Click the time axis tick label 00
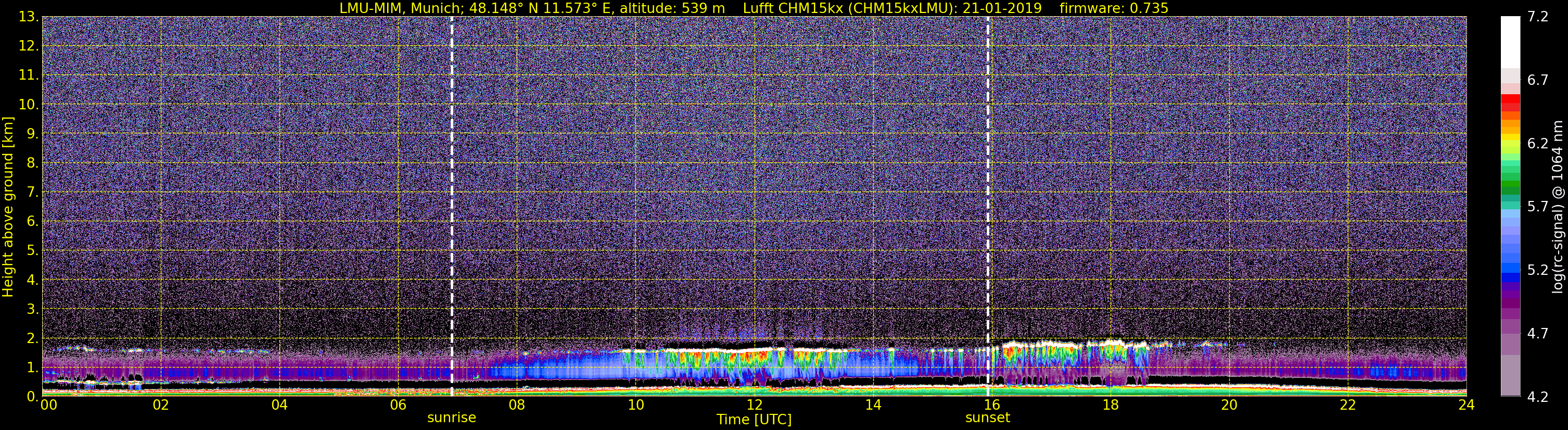The image size is (1568, 430). pyautogui.click(x=49, y=406)
